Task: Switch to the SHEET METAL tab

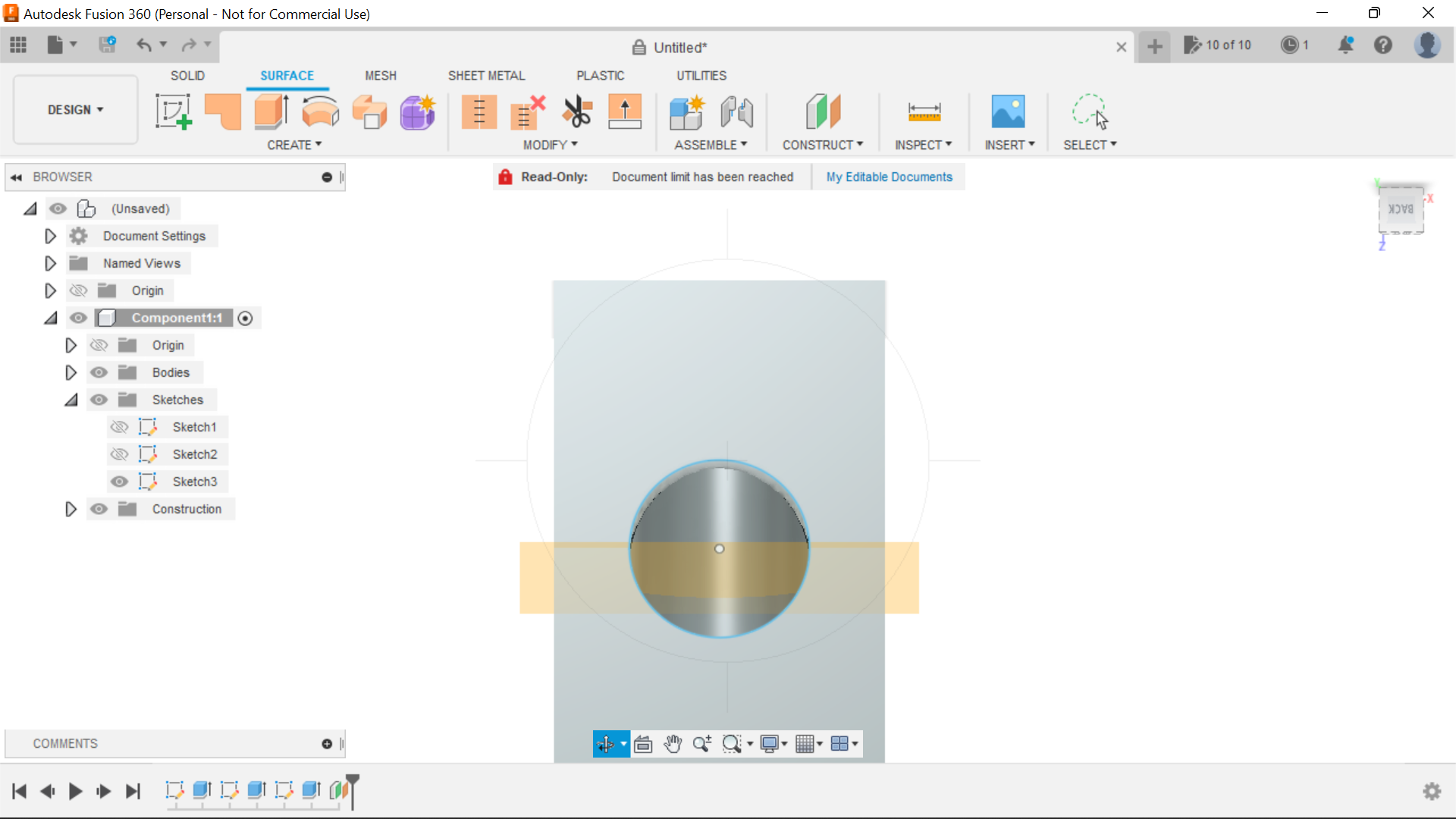Action: pyautogui.click(x=486, y=75)
